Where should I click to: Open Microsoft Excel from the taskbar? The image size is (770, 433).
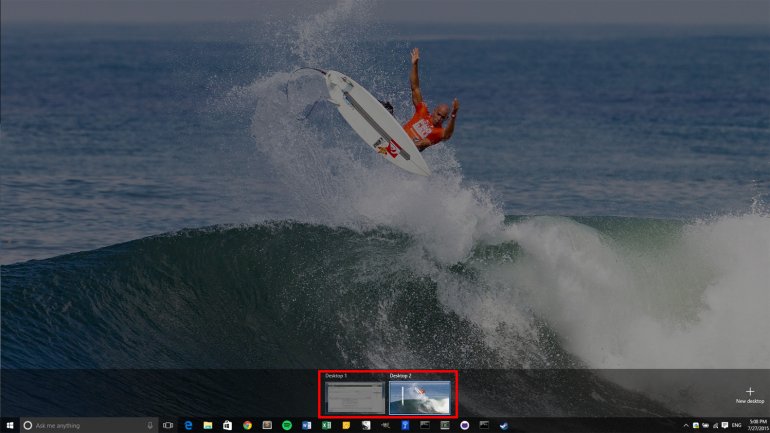point(326,425)
